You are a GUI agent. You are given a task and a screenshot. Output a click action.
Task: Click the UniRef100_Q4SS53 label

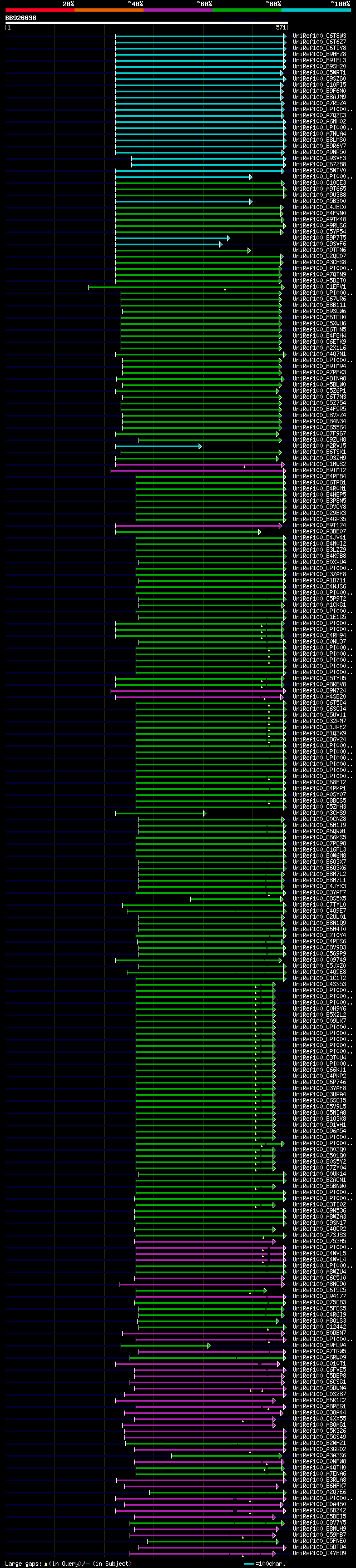(x=319, y=985)
